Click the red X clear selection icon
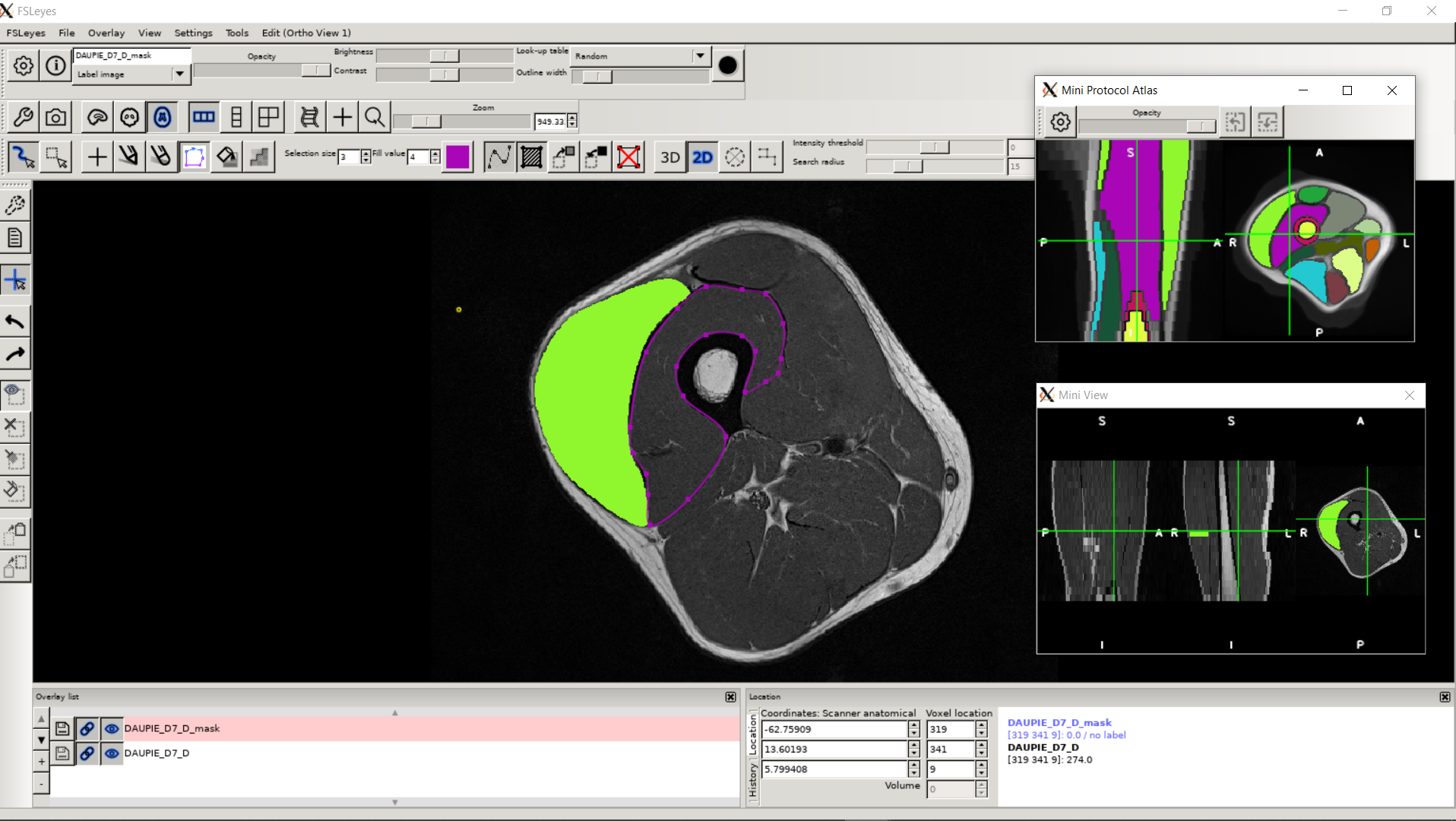 [628, 157]
